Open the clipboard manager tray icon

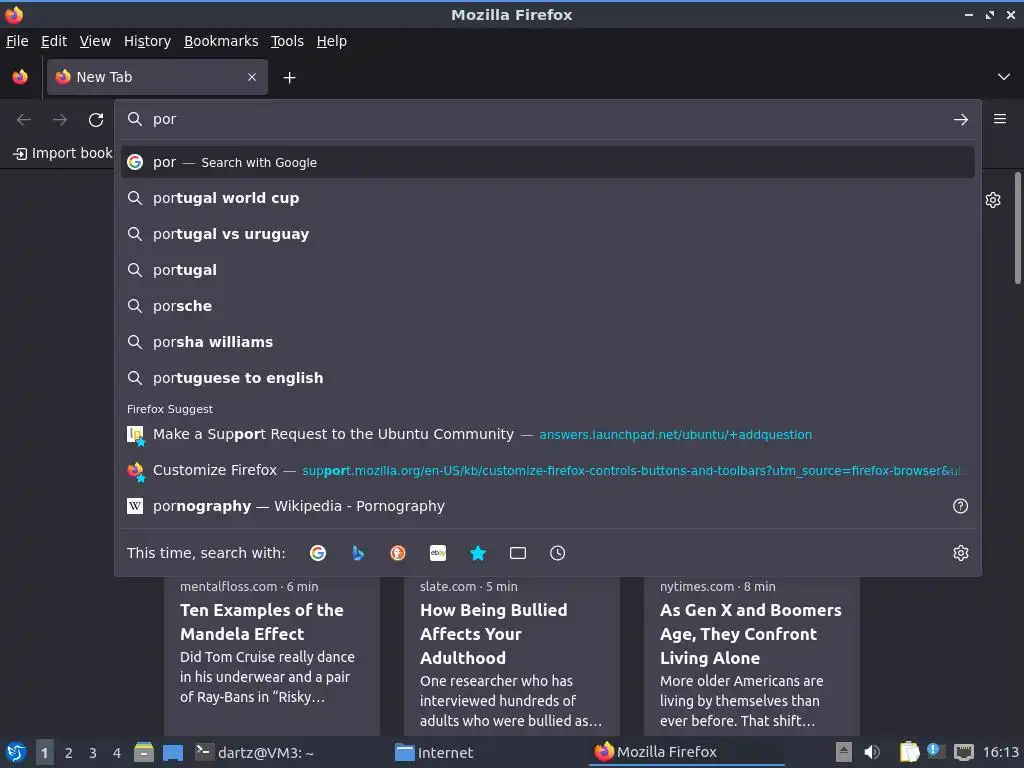point(909,752)
